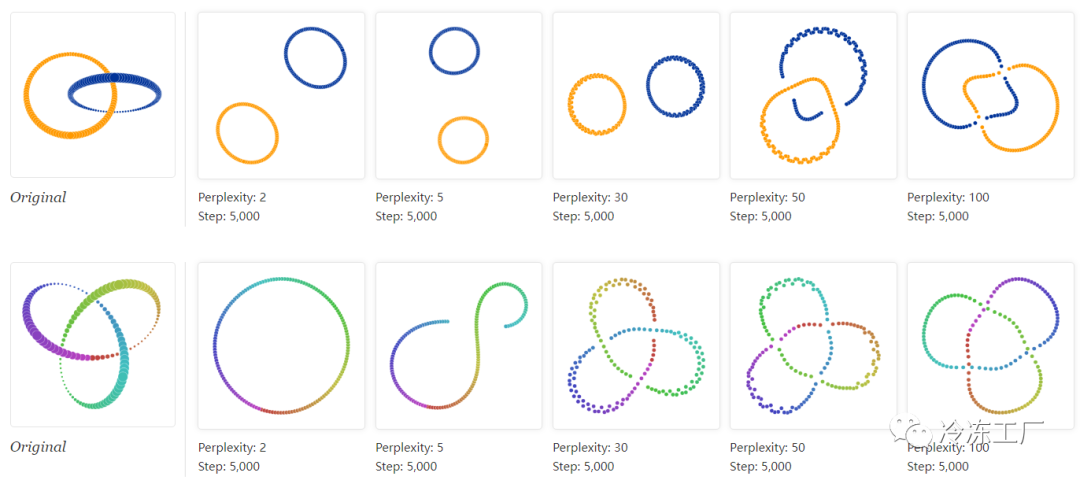
Task: Select the linked rings perplexity 2 plot
Action: (x=281, y=95)
